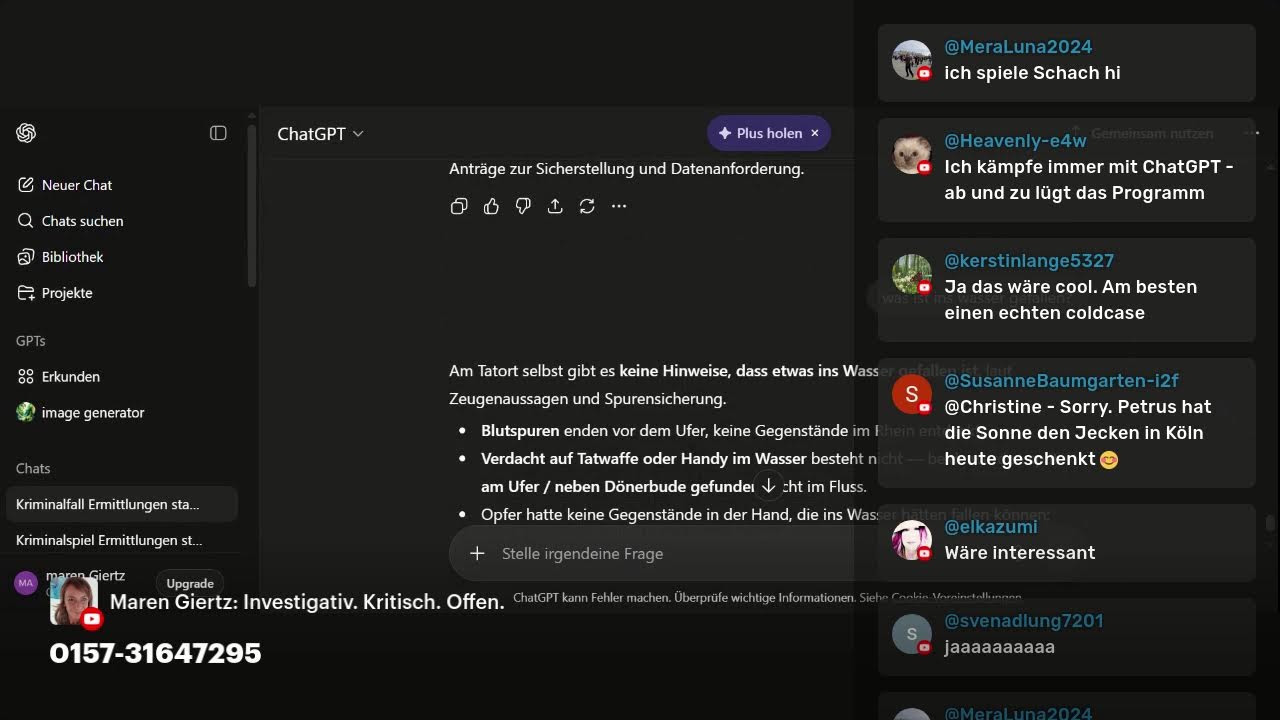The image size is (1280, 720).
Task: Click the avatar of @kerstinlange5327
Action: tap(912, 274)
